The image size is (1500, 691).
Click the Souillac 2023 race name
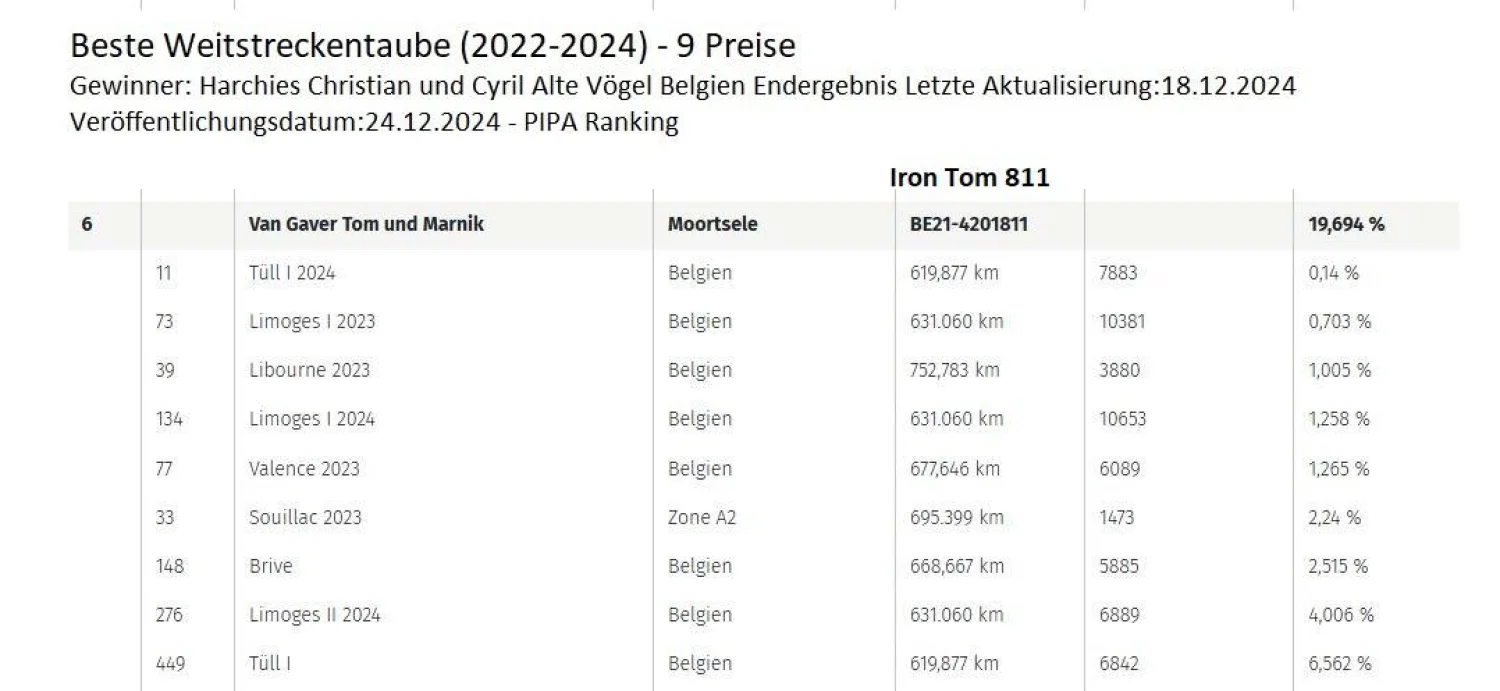(x=305, y=517)
